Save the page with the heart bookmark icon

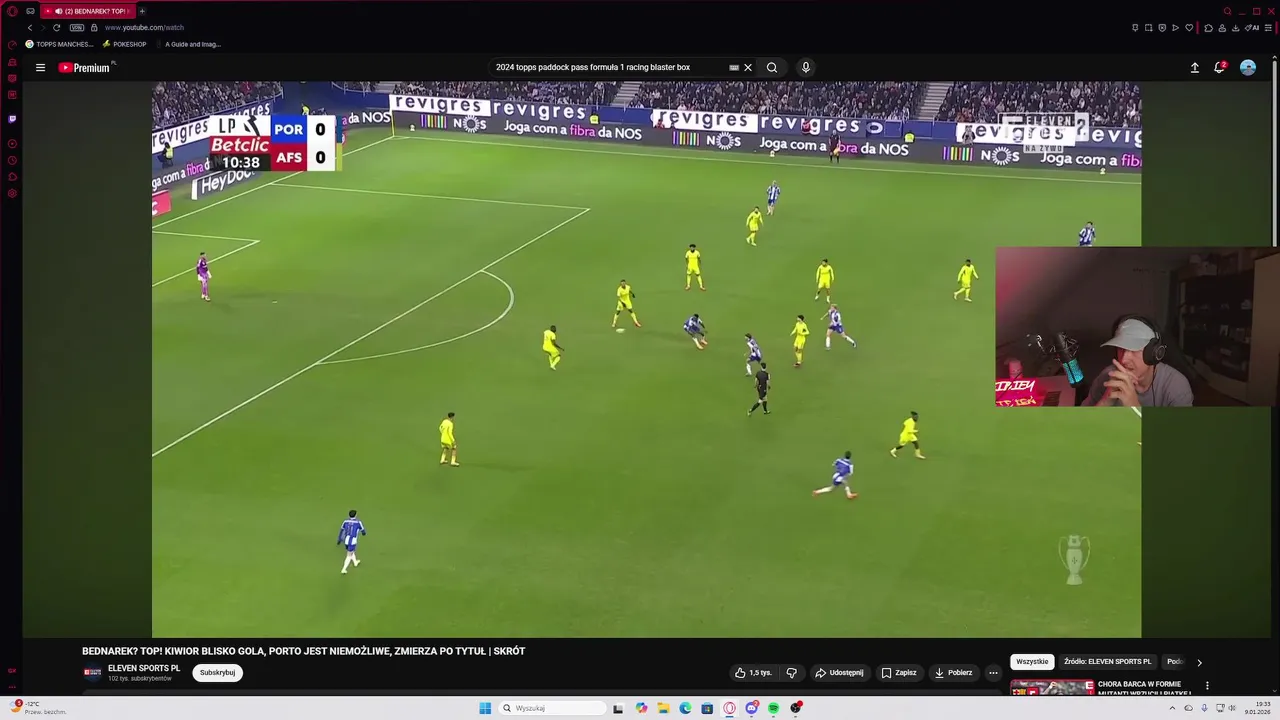point(1189,28)
